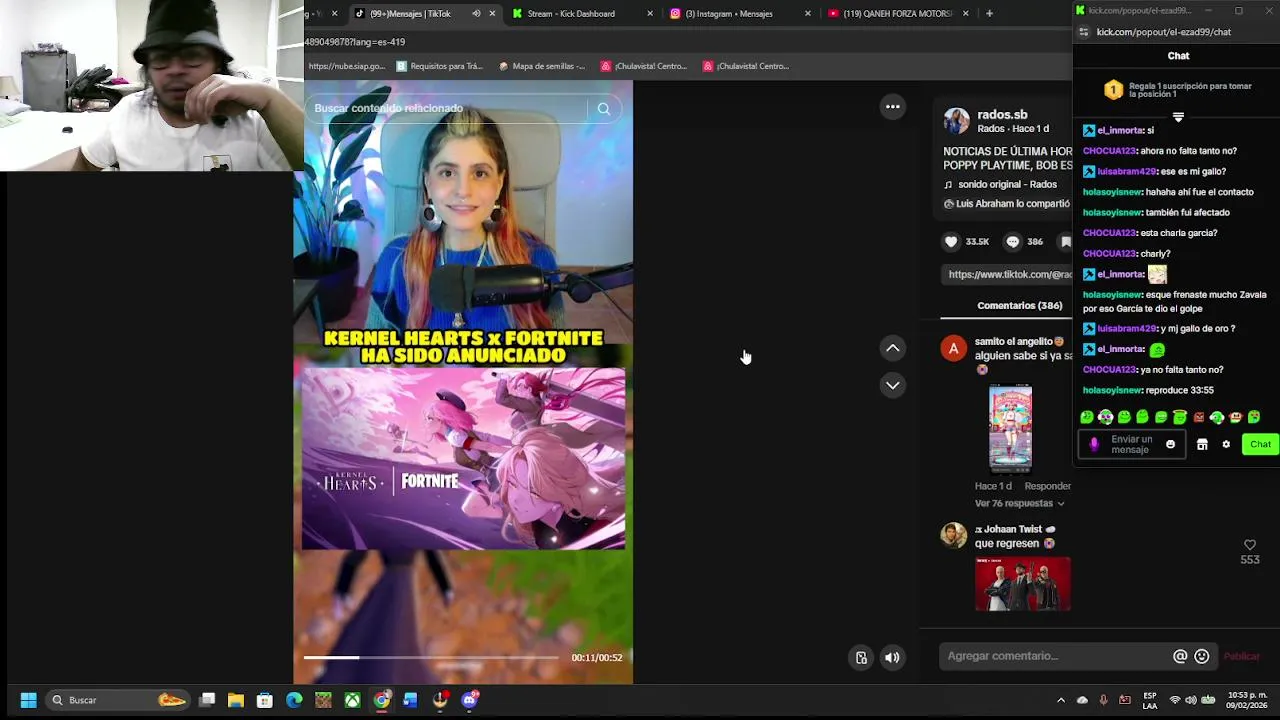Open Kick chat settings gear
The height and width of the screenshot is (720, 1280).
pos(1226,444)
